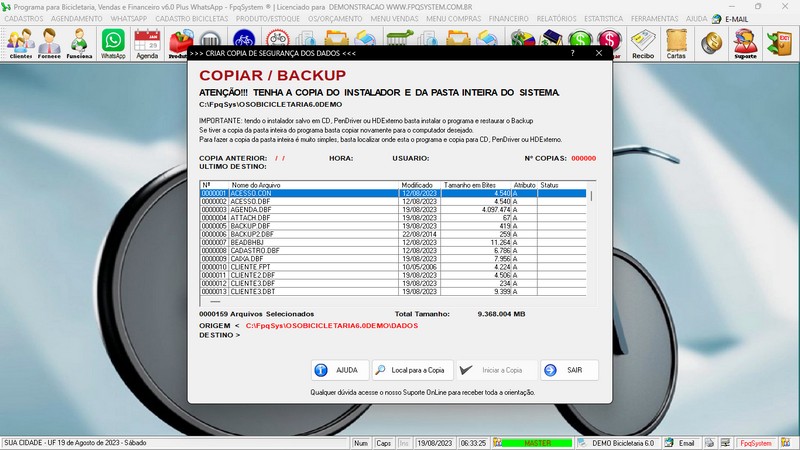Open the Recibo receipt icon
Image resolution: width=800 pixels, height=450 pixels.
tap(643, 44)
